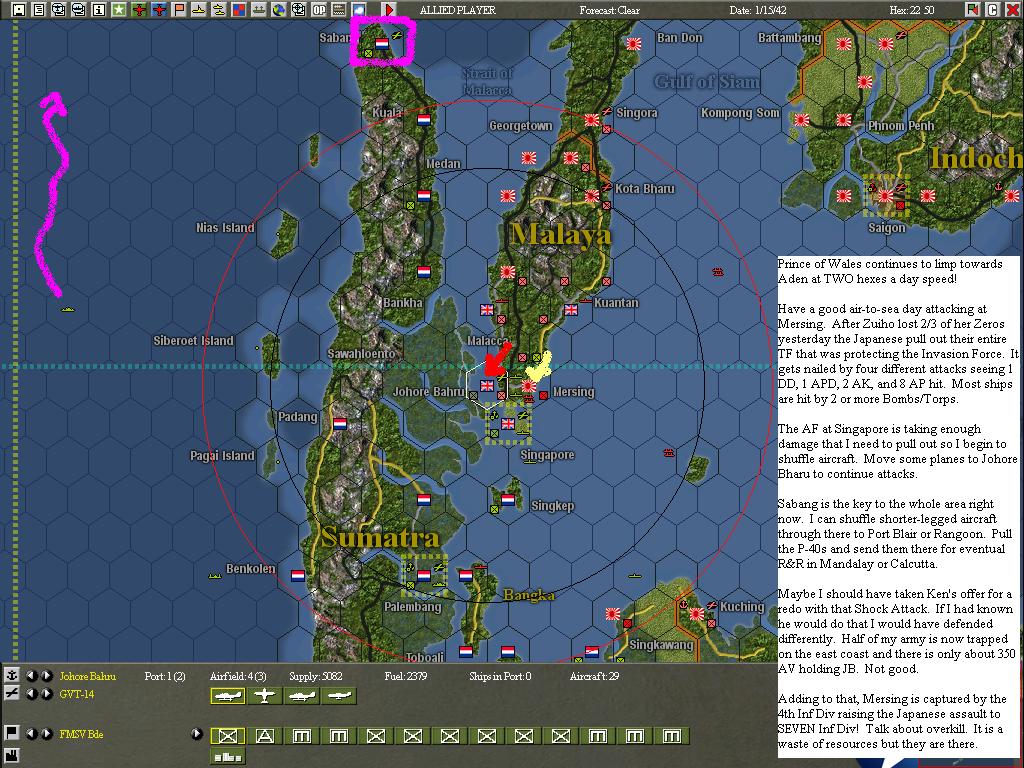This screenshot has height=768, width=1024.
Task: Click the Dutch flag base near Padang
Action: tap(340, 423)
